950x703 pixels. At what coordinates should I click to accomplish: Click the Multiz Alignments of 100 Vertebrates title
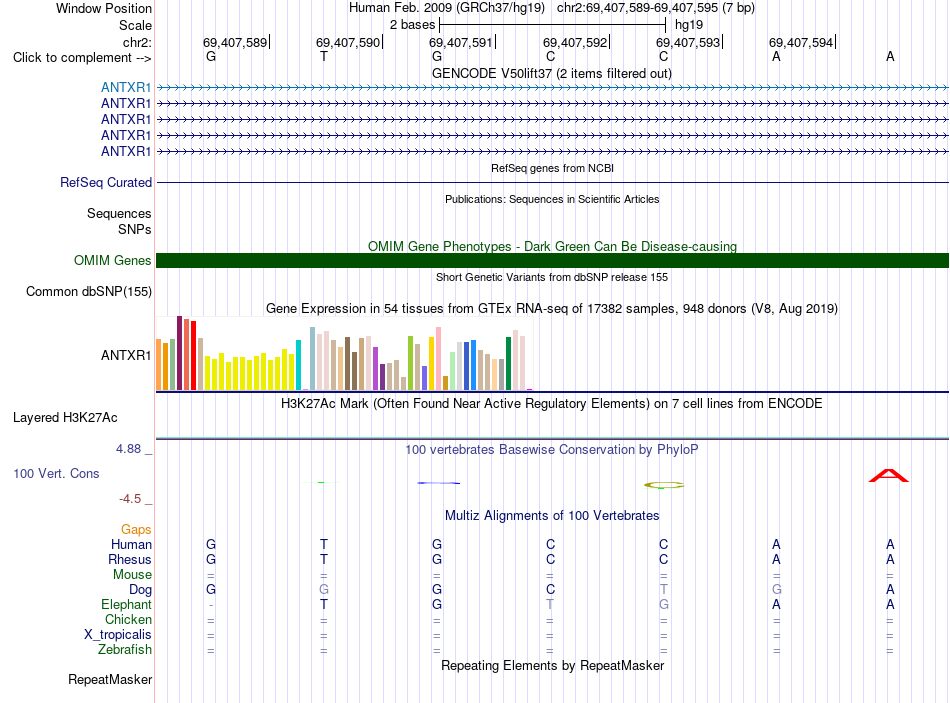[552, 516]
